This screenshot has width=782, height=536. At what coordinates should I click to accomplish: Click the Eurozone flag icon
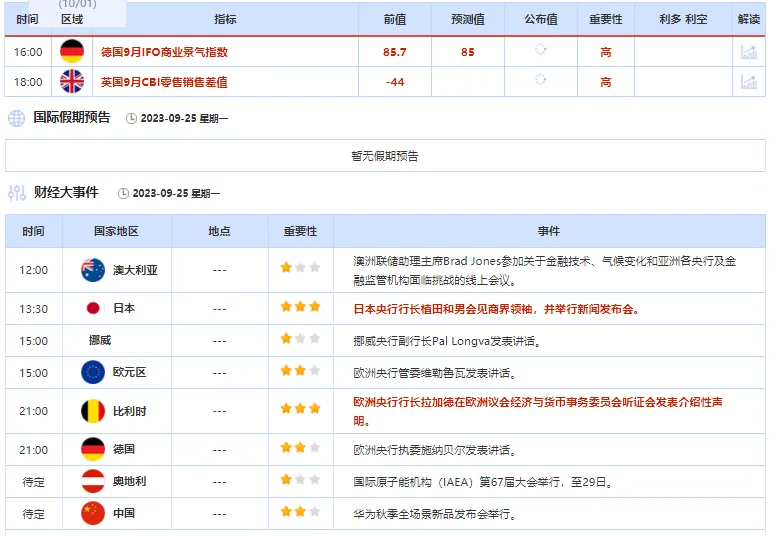click(93, 372)
